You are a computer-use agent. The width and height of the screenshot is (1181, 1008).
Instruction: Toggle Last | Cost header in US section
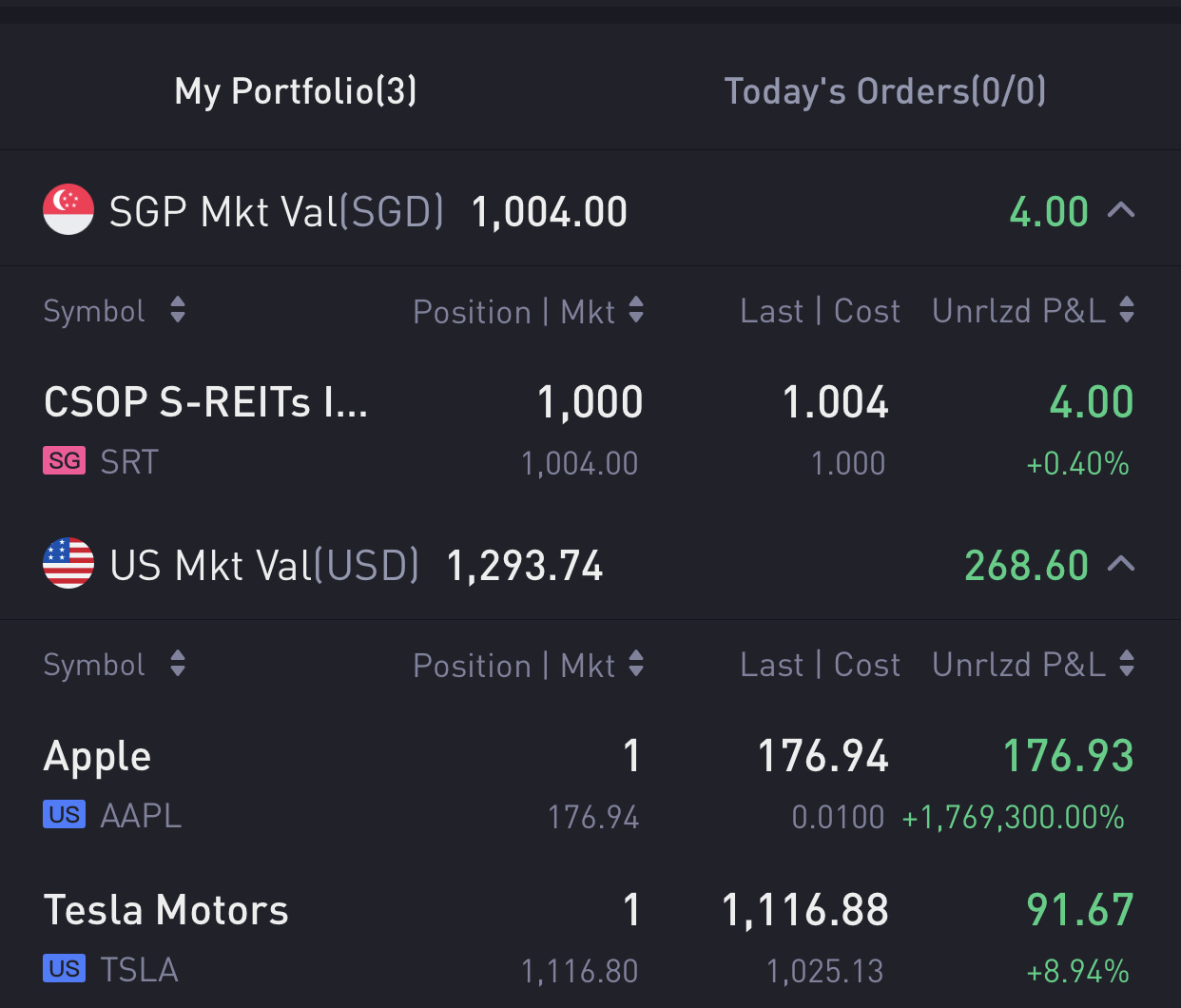[x=820, y=665]
